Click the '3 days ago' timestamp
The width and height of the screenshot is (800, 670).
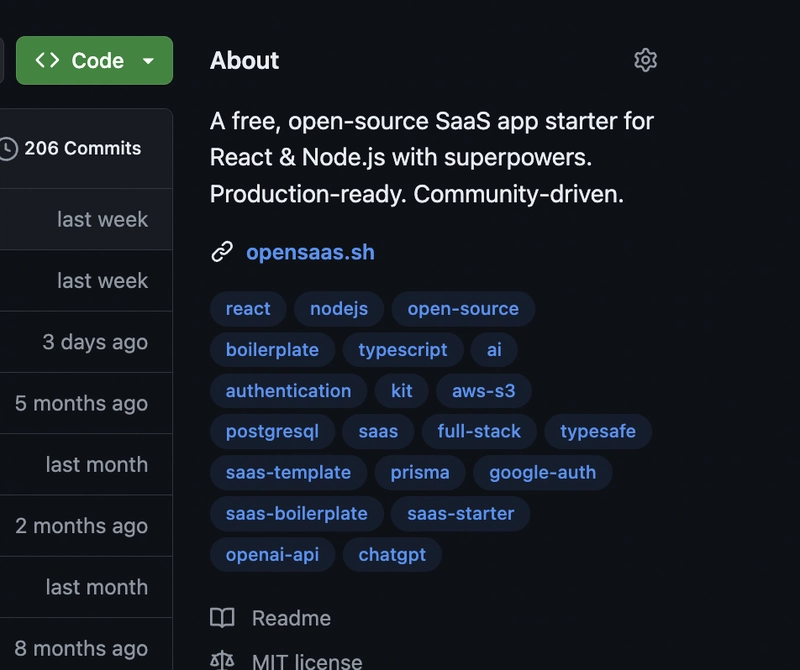95,342
